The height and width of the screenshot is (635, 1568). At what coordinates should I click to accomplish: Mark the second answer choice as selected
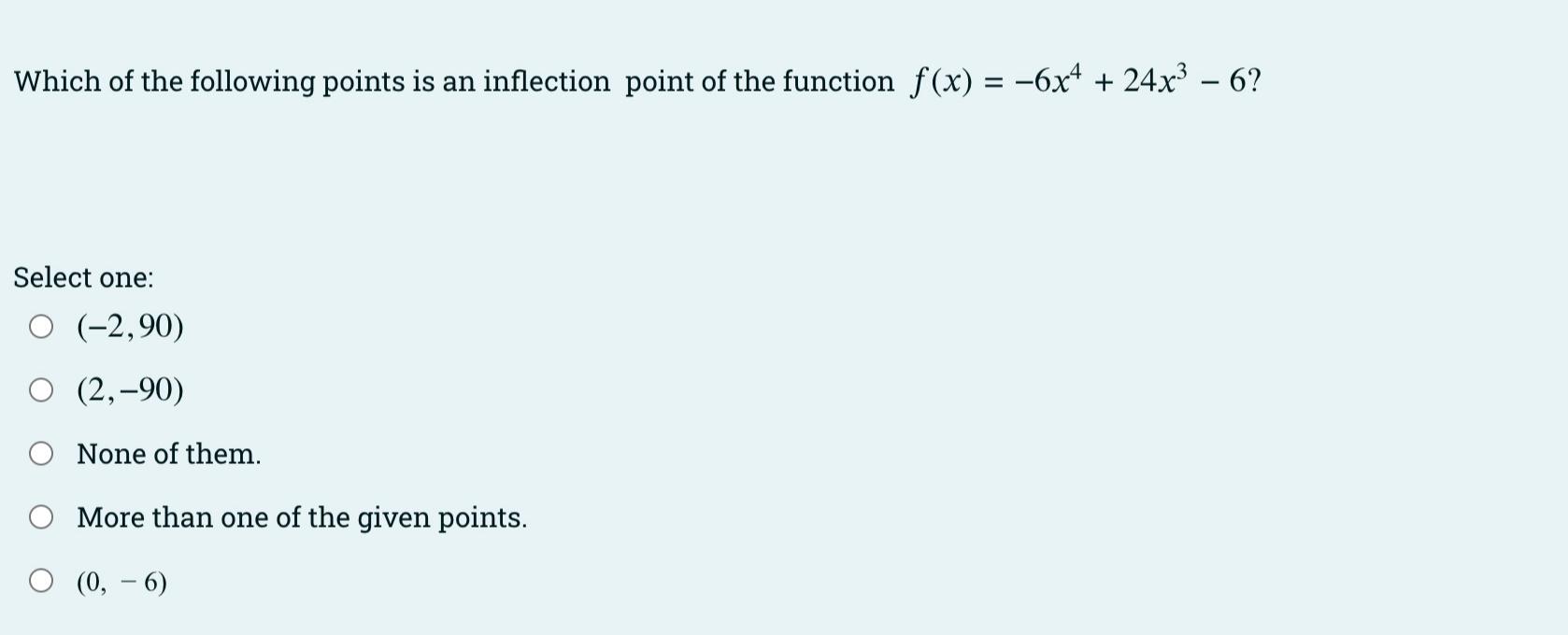(41, 389)
